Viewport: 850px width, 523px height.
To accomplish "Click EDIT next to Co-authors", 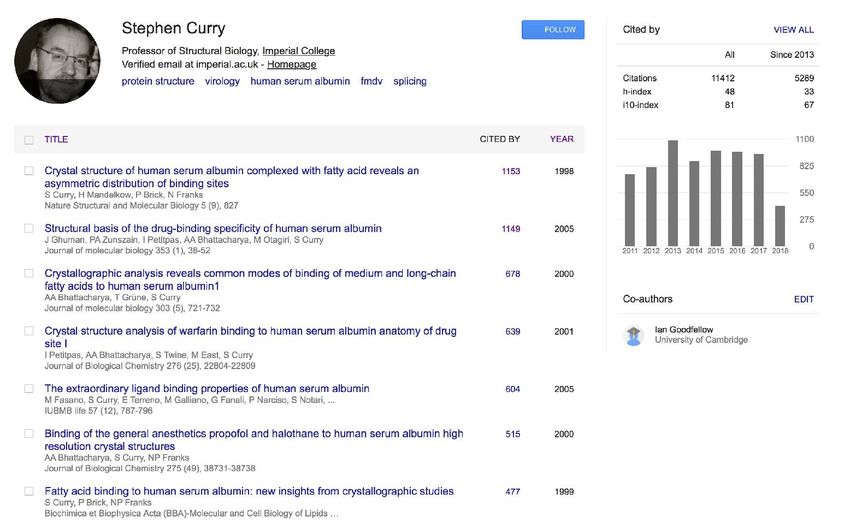I will (x=804, y=299).
